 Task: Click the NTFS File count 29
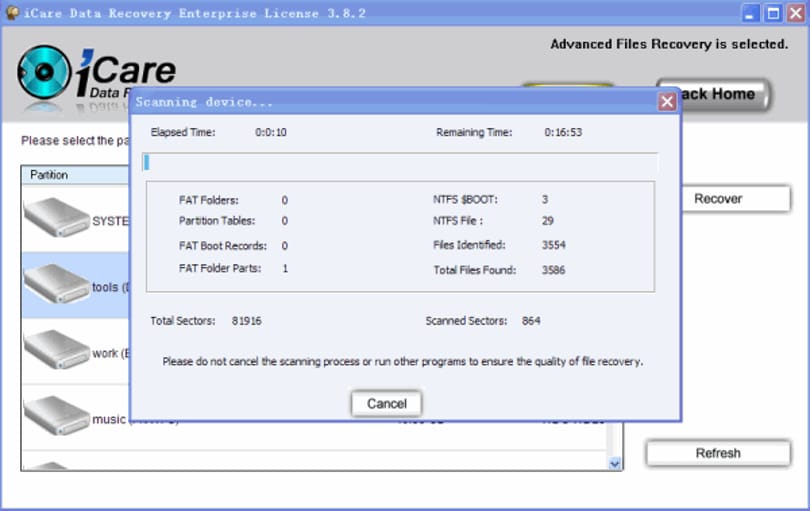click(x=548, y=221)
